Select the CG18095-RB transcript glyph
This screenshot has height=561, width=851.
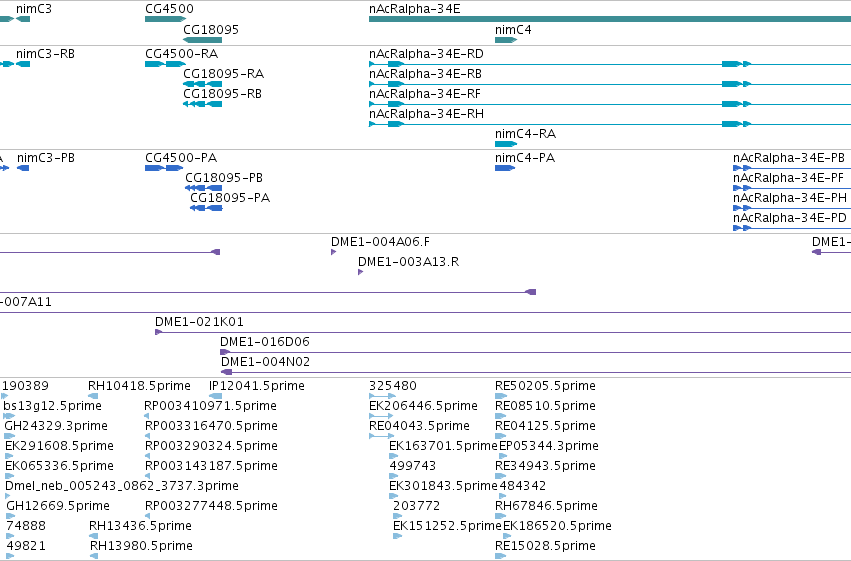pos(202,104)
